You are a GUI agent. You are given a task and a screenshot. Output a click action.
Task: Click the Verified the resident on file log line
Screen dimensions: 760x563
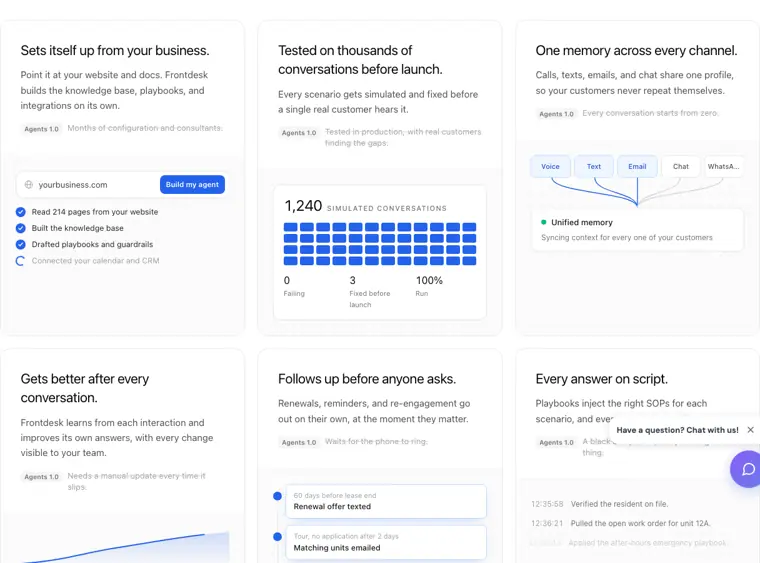click(x=619, y=504)
